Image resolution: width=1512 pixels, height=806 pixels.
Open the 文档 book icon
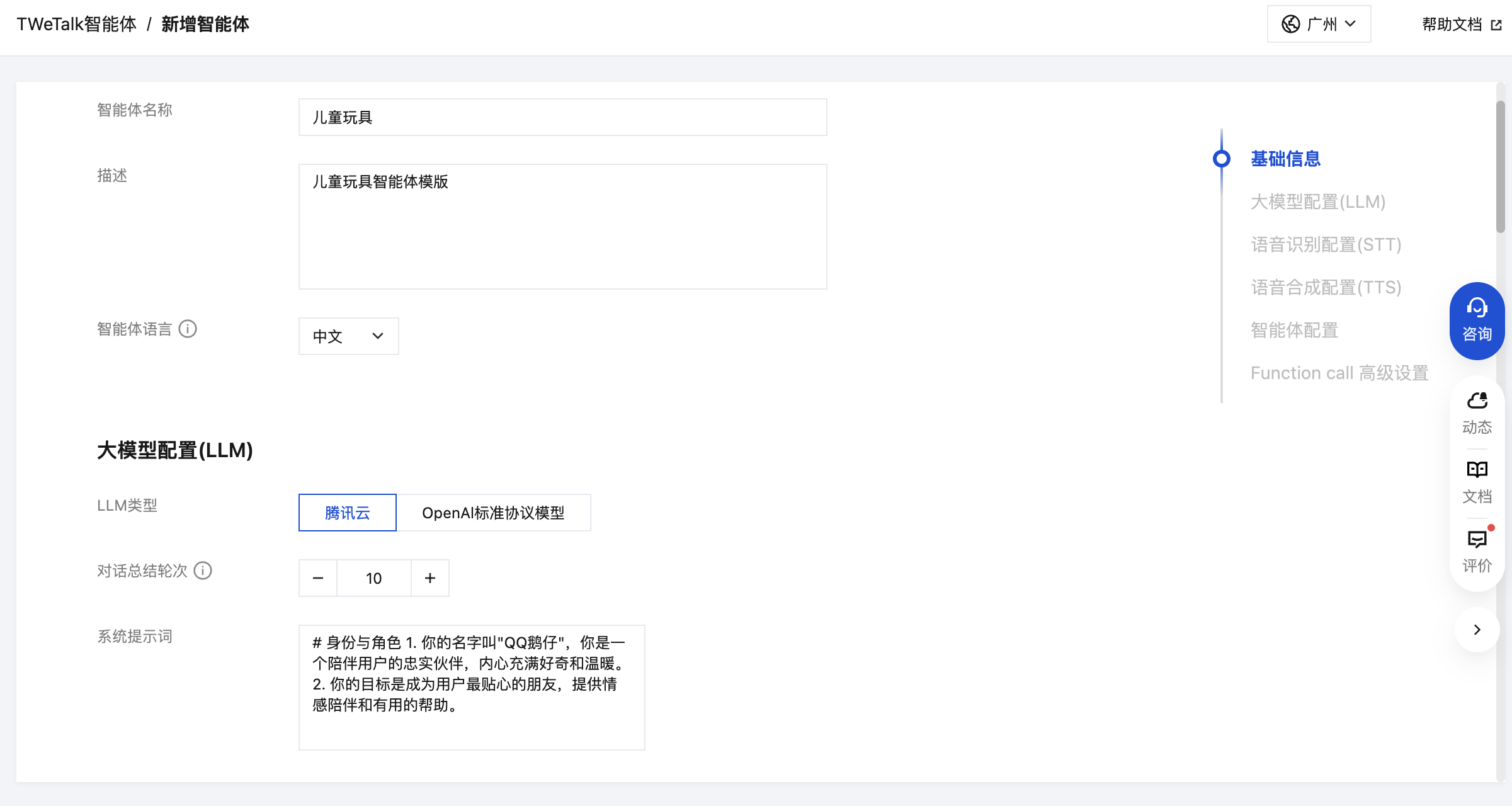[1477, 470]
